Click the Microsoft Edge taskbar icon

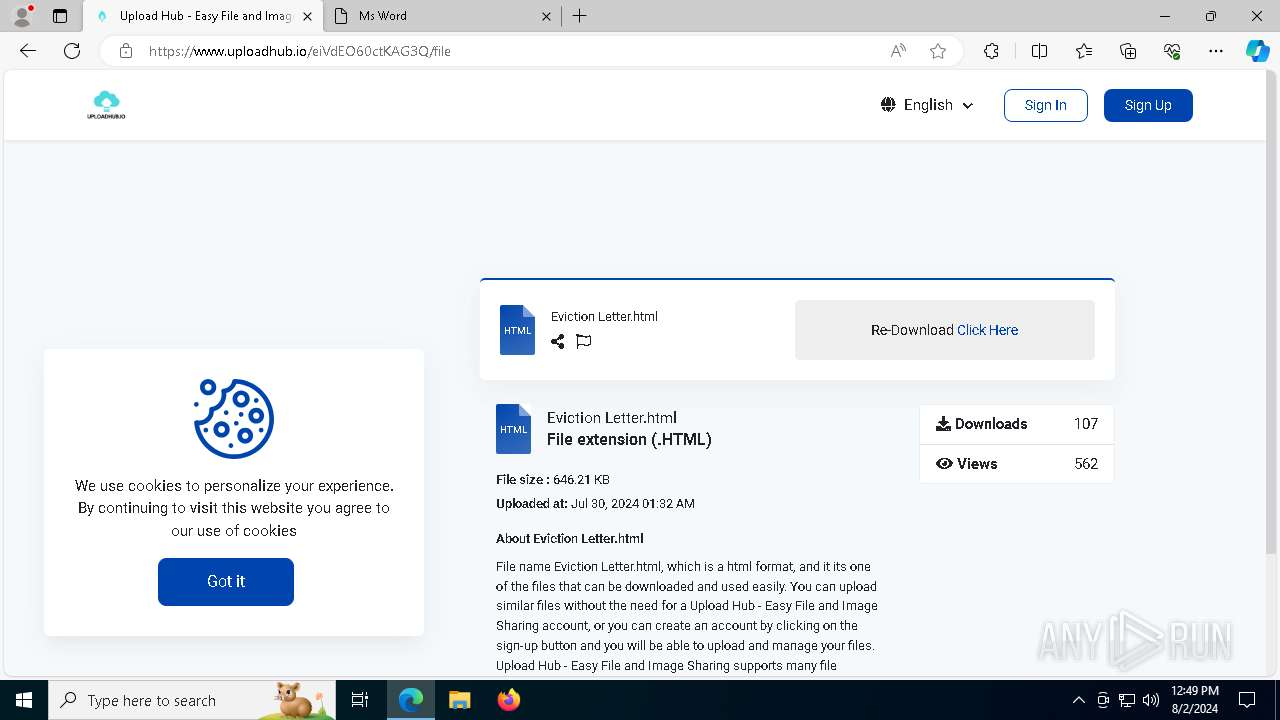point(411,700)
